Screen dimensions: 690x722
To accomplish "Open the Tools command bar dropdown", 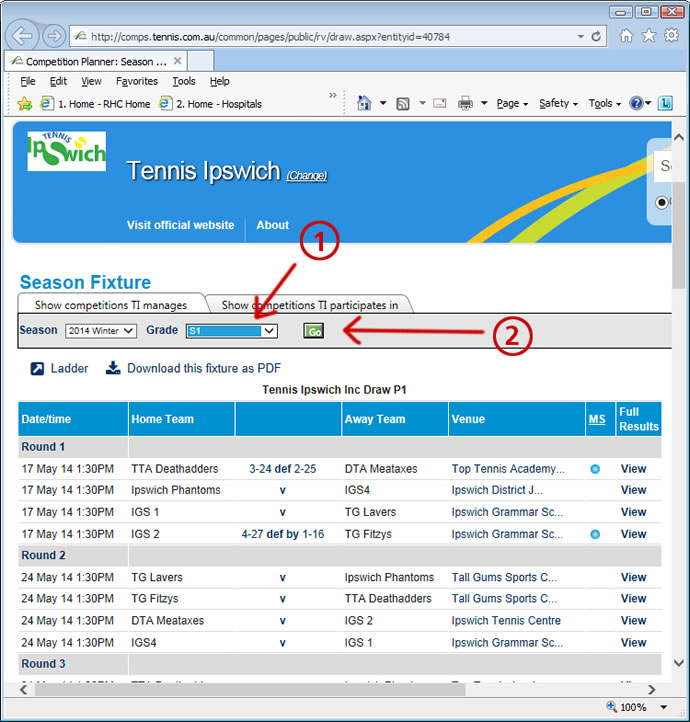I will tap(604, 104).
